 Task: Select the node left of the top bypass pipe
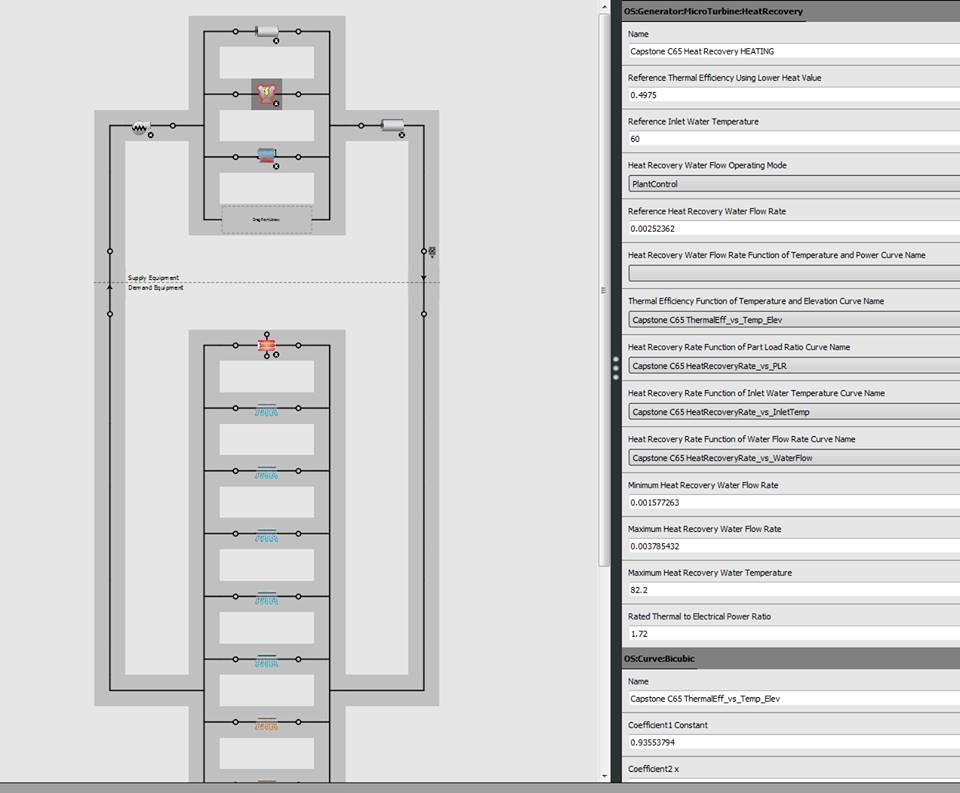[x=236, y=31]
